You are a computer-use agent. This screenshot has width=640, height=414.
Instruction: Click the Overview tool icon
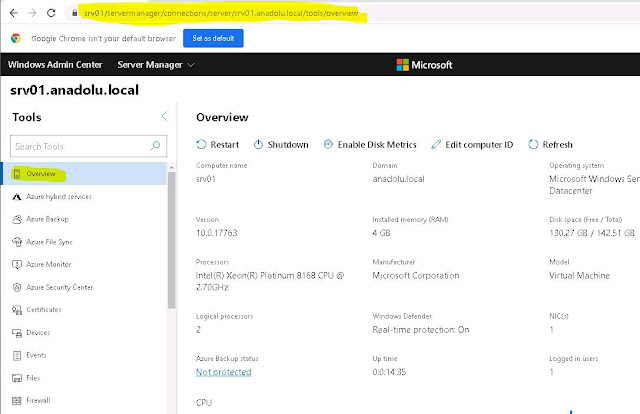17,174
